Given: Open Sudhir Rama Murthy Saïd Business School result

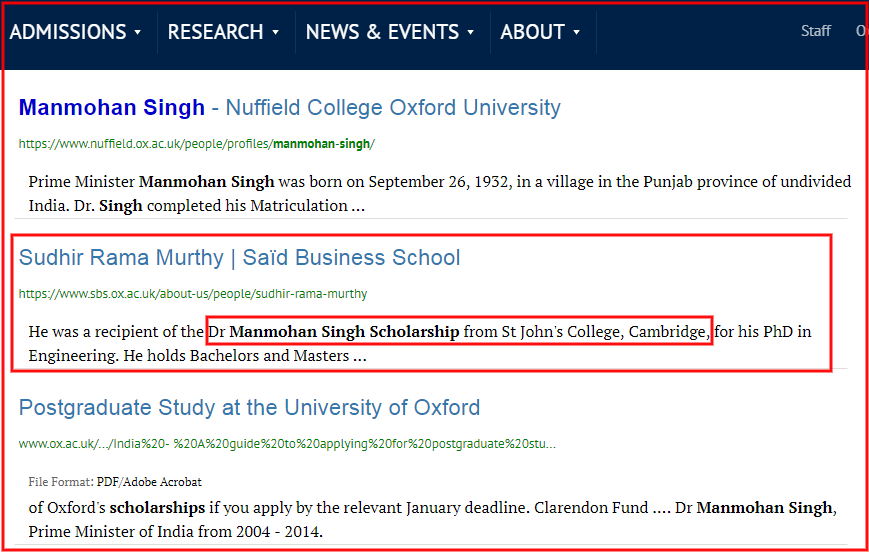Looking at the screenshot, I should pos(239,258).
